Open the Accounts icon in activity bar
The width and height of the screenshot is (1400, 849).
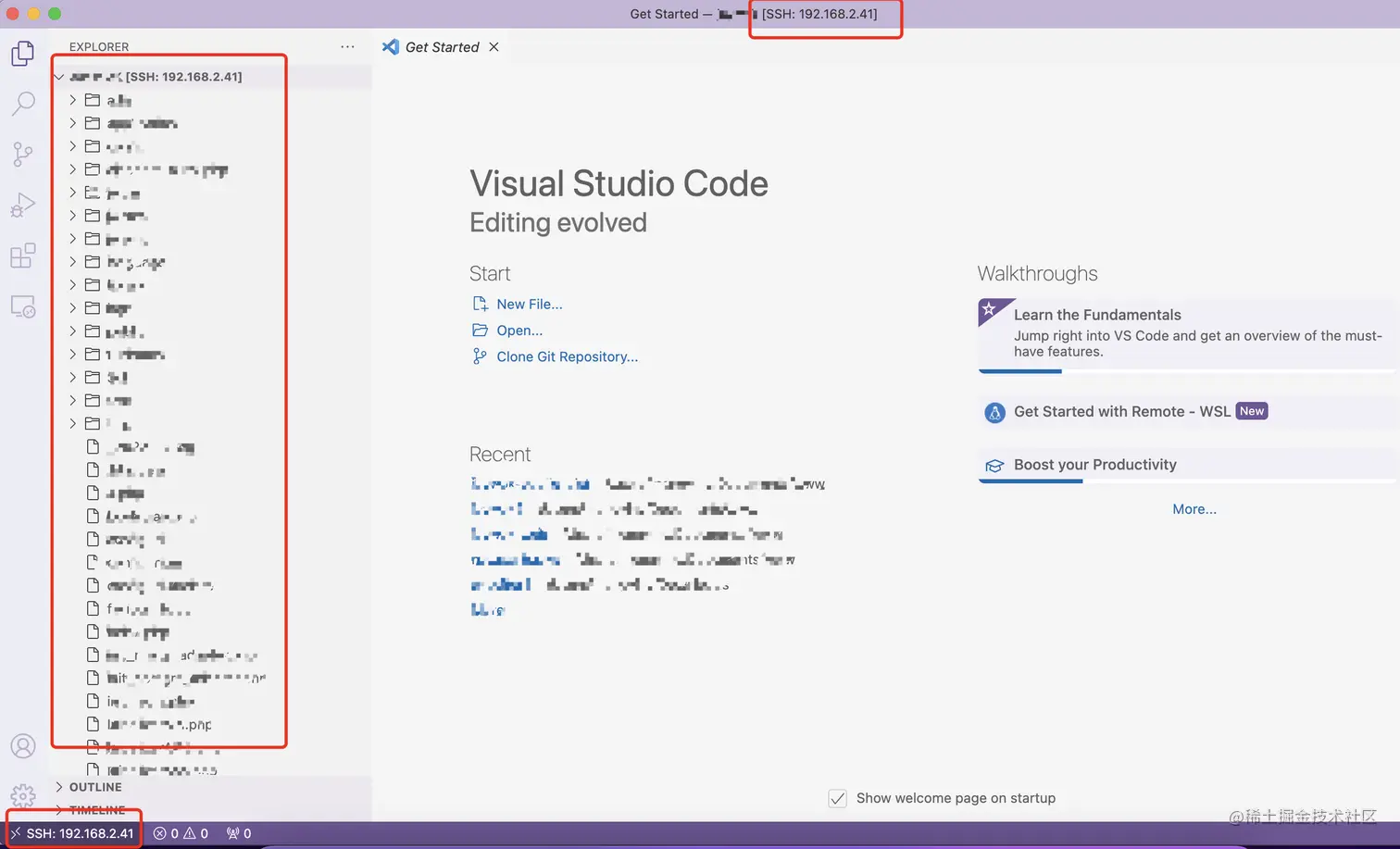point(23,746)
